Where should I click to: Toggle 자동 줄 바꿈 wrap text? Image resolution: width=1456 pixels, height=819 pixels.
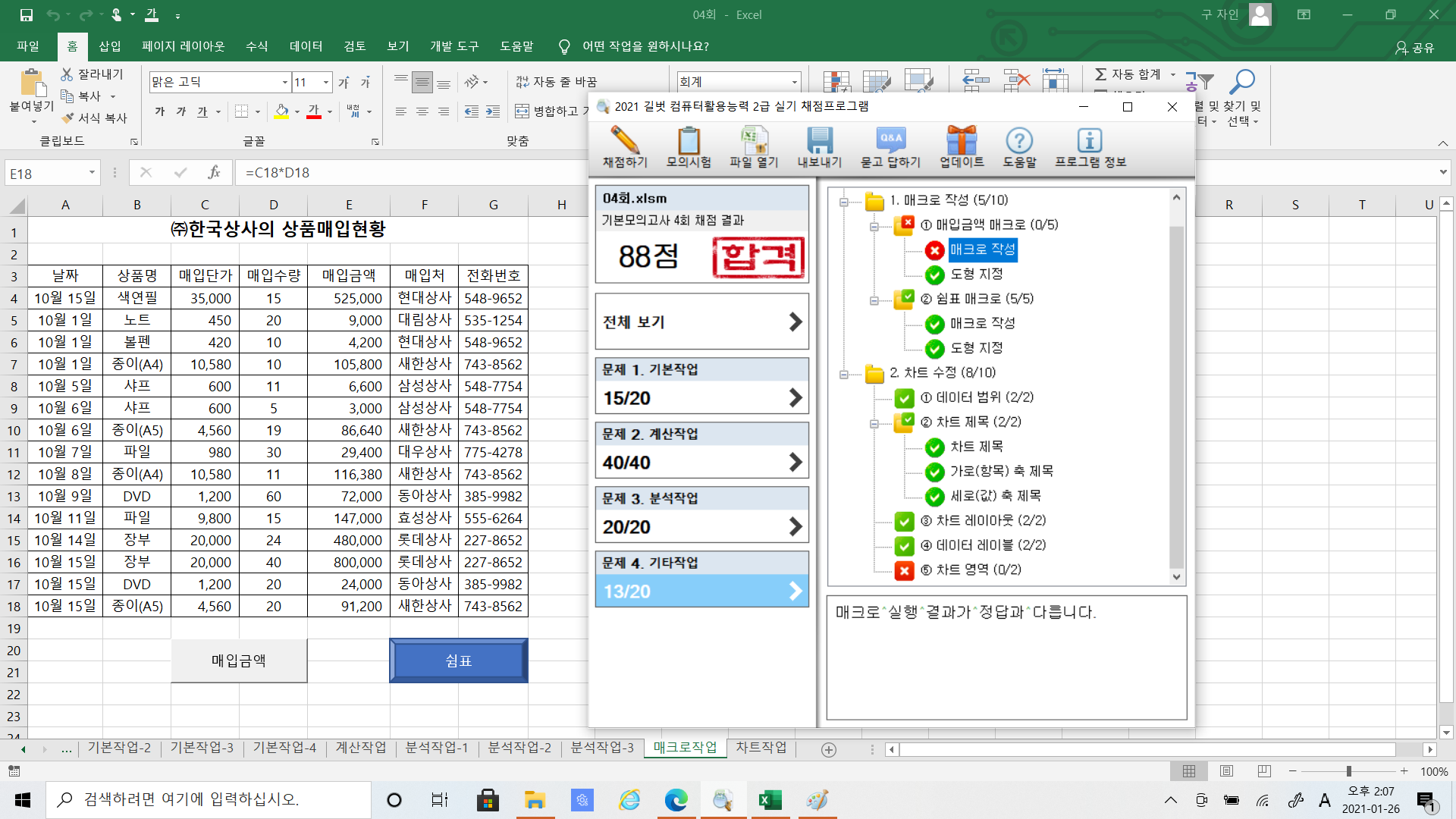[x=556, y=82]
